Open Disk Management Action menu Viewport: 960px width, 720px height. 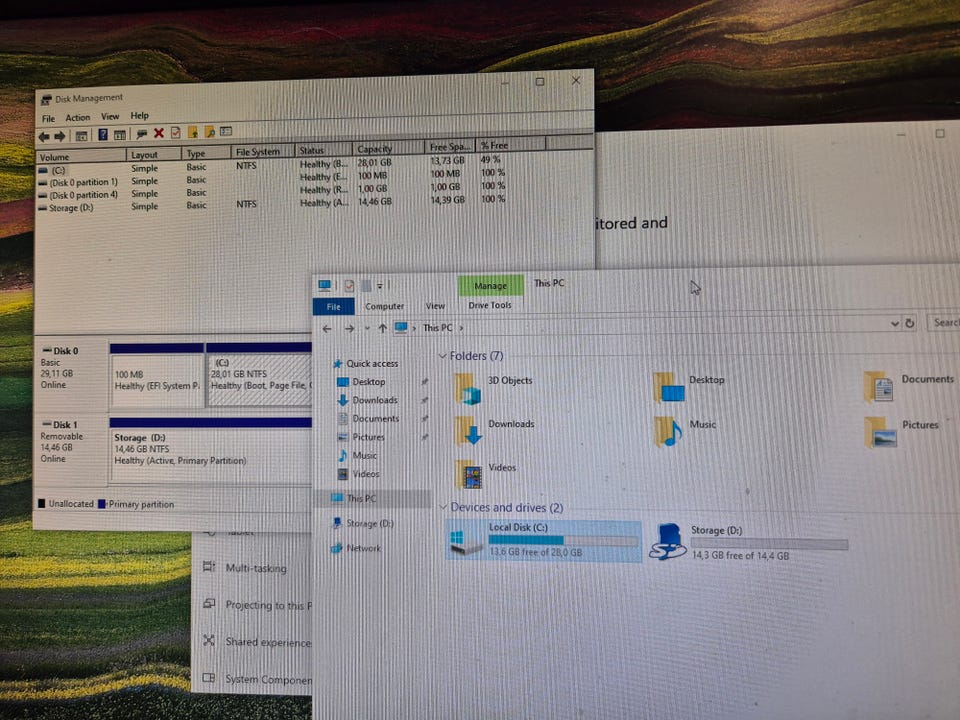(77, 117)
